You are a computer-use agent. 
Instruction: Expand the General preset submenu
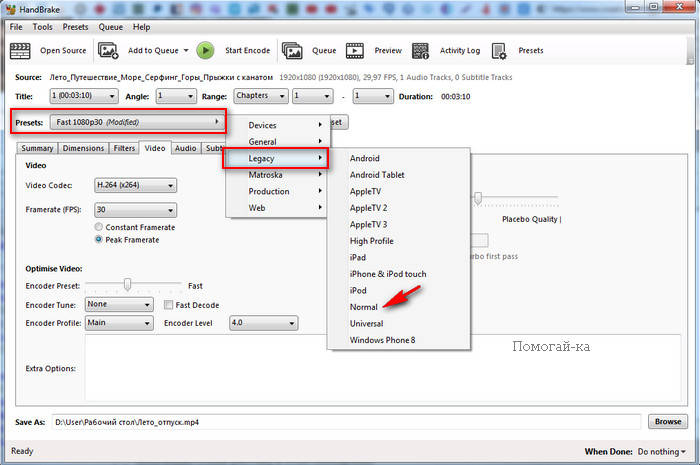pyautogui.click(x=277, y=142)
